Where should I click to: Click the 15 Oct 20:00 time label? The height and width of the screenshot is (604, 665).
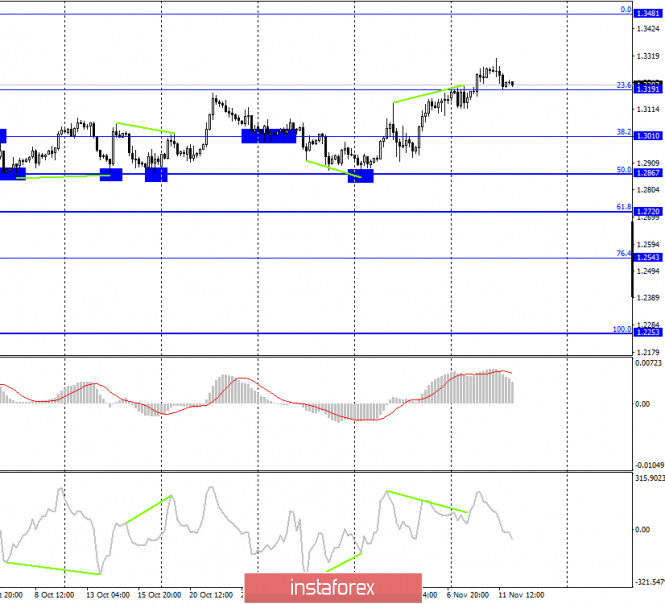point(159,595)
